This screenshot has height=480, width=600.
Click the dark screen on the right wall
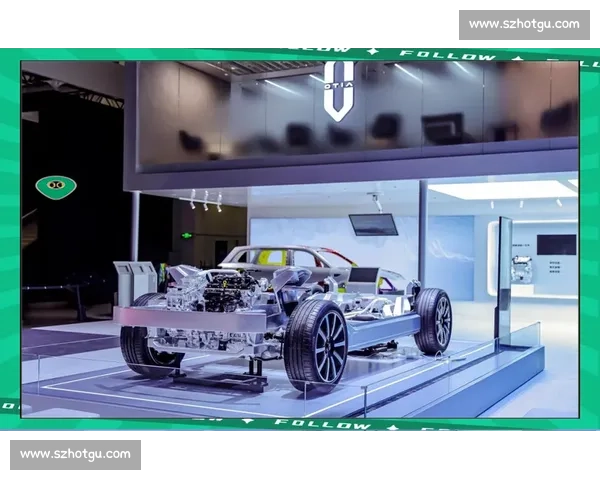556,245
